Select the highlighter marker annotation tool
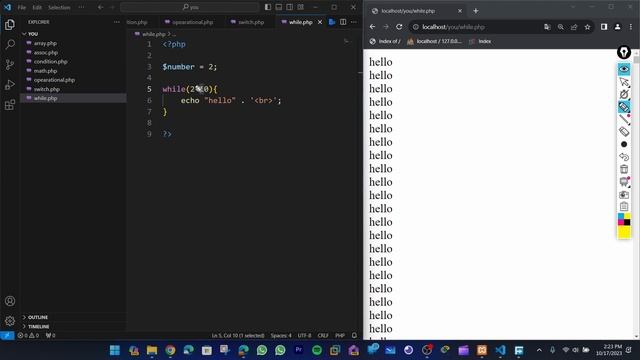The height and width of the screenshot is (360, 640). [624, 107]
